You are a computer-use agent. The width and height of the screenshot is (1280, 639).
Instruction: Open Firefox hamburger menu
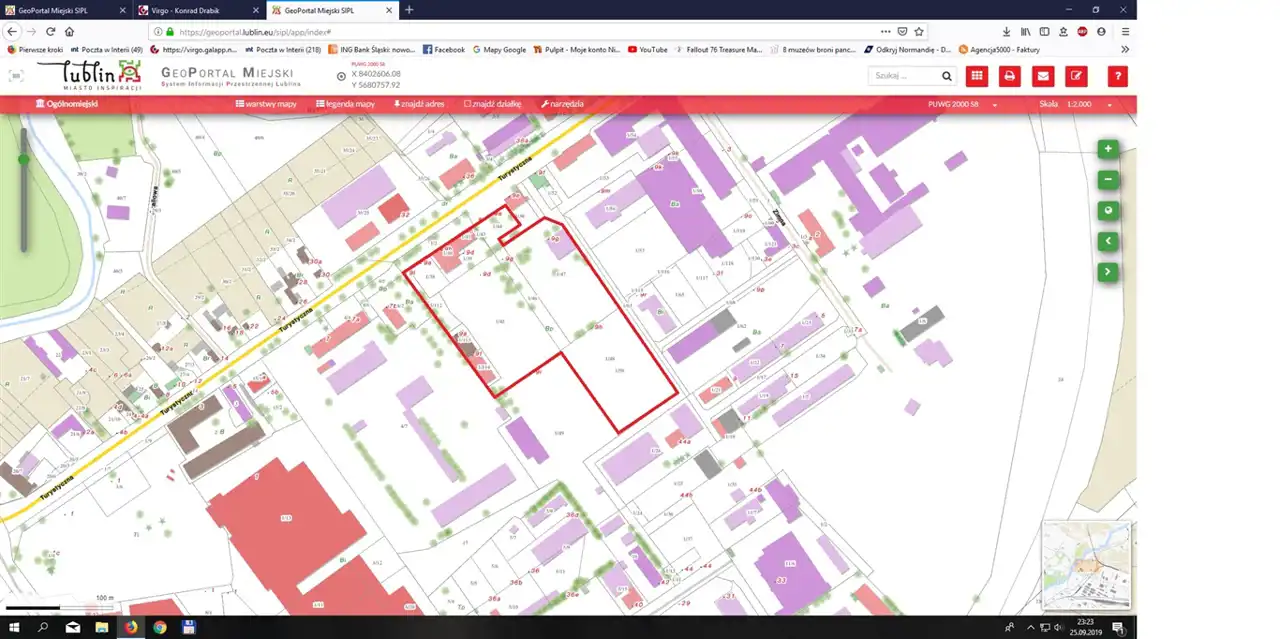point(1125,32)
